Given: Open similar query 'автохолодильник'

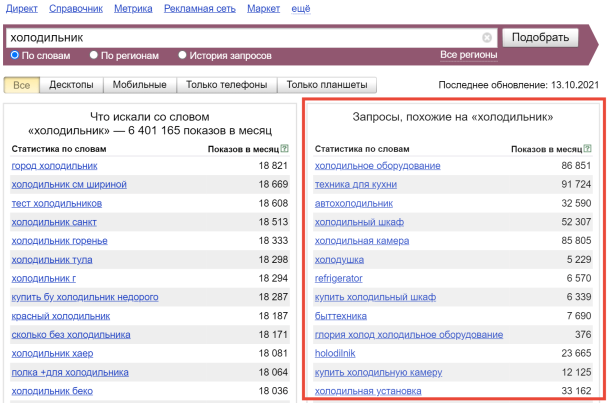Looking at the screenshot, I should (354, 204).
